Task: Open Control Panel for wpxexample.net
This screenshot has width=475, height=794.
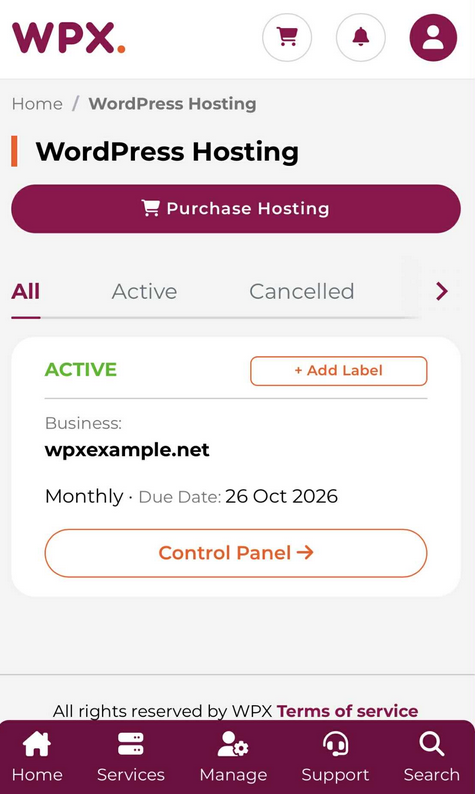Action: (236, 553)
